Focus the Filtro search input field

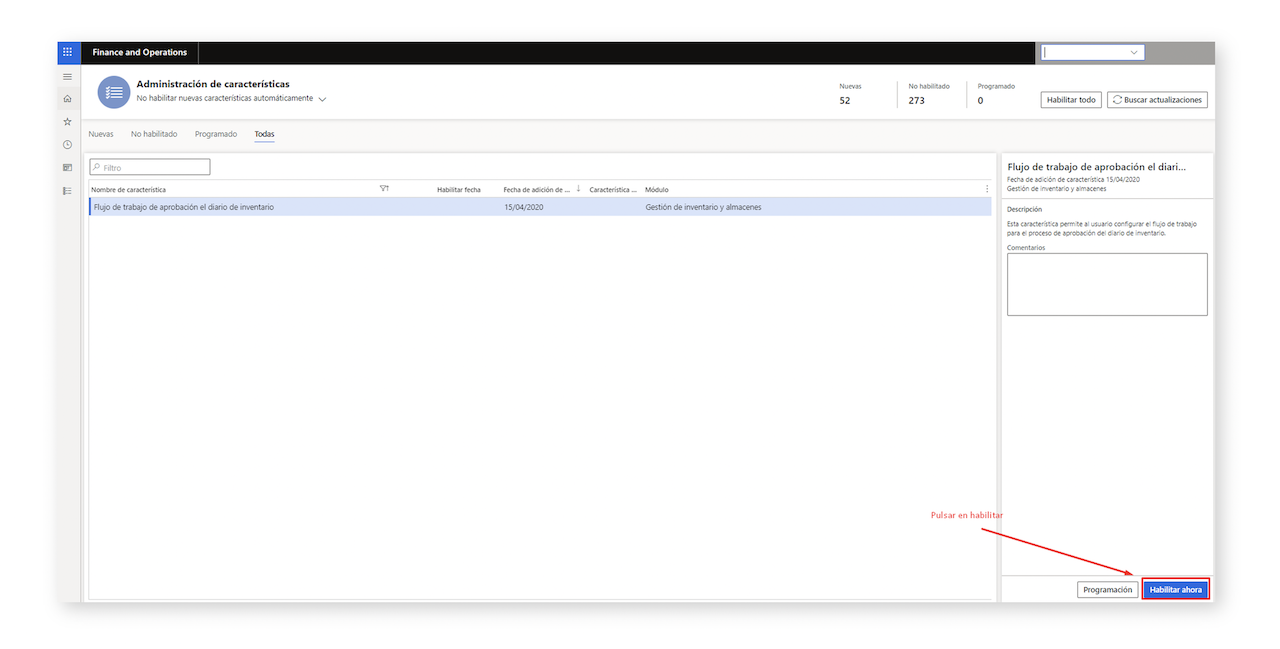150,168
